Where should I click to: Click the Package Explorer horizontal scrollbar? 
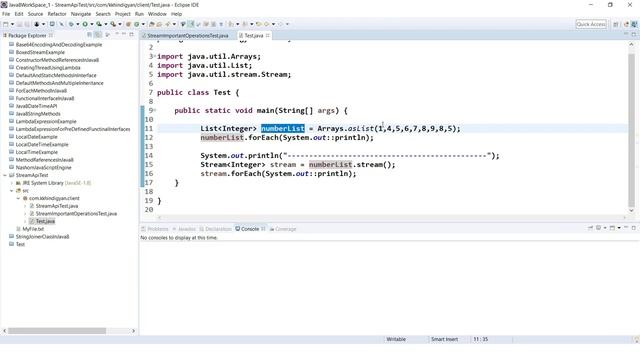tap(57, 331)
